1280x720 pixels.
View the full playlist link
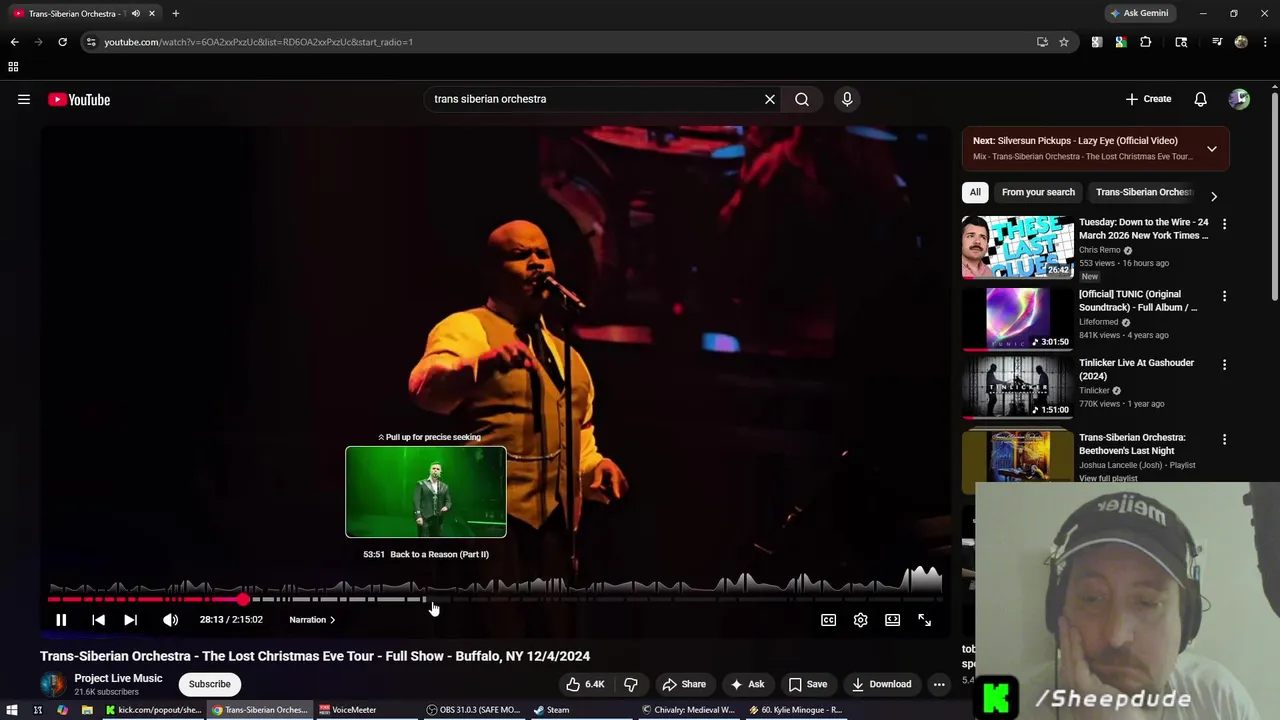pos(1108,478)
